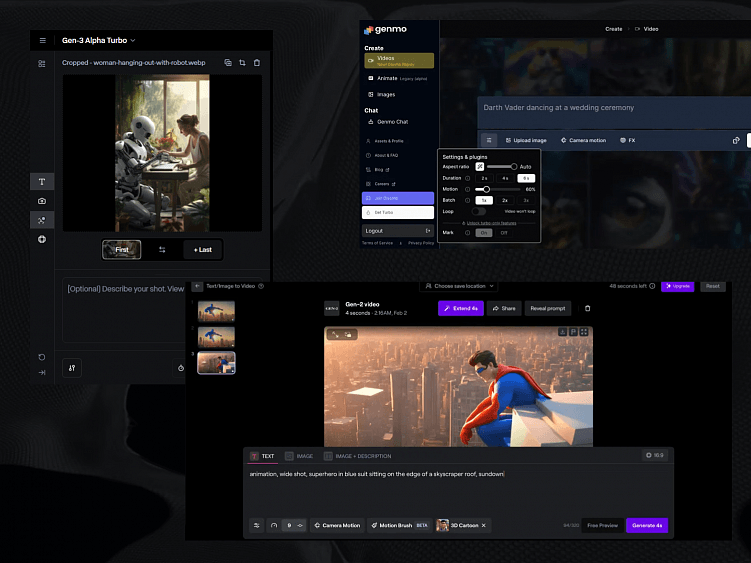Open About & FAQ in Genmo

[x=382, y=155]
